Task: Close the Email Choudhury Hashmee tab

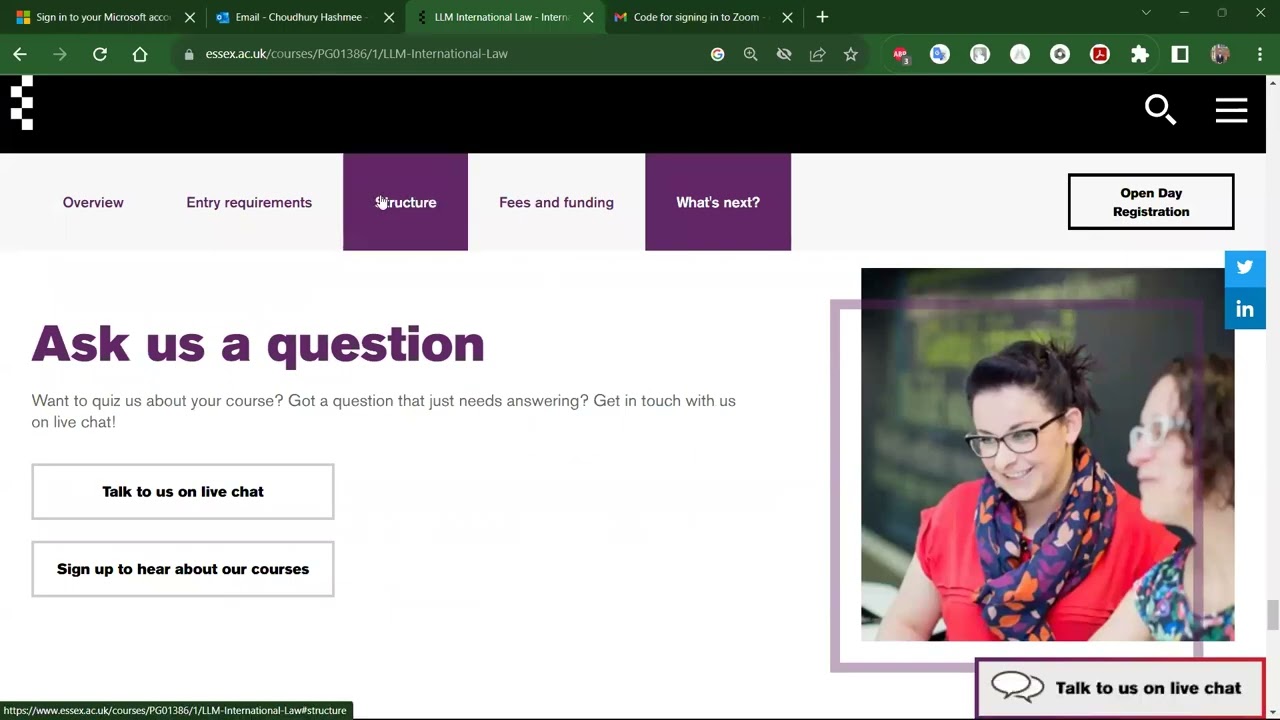Action: [x=389, y=17]
